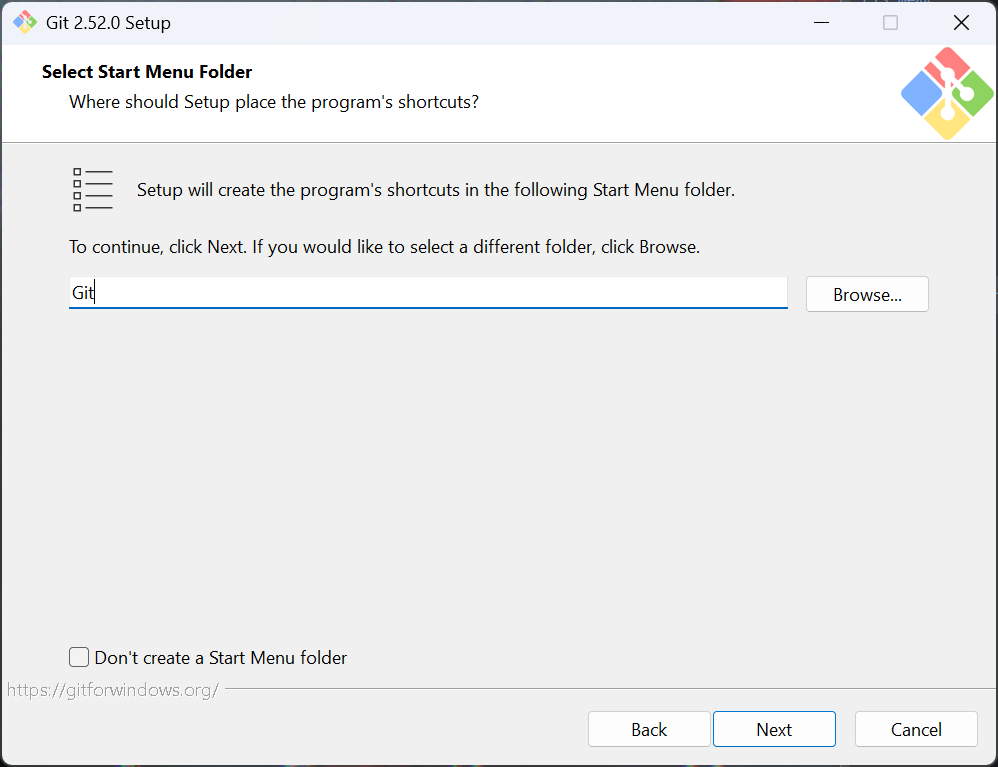Click the "To continue, click Next" instruction line
Image resolution: width=998 pixels, height=767 pixels.
pyautogui.click(x=384, y=247)
